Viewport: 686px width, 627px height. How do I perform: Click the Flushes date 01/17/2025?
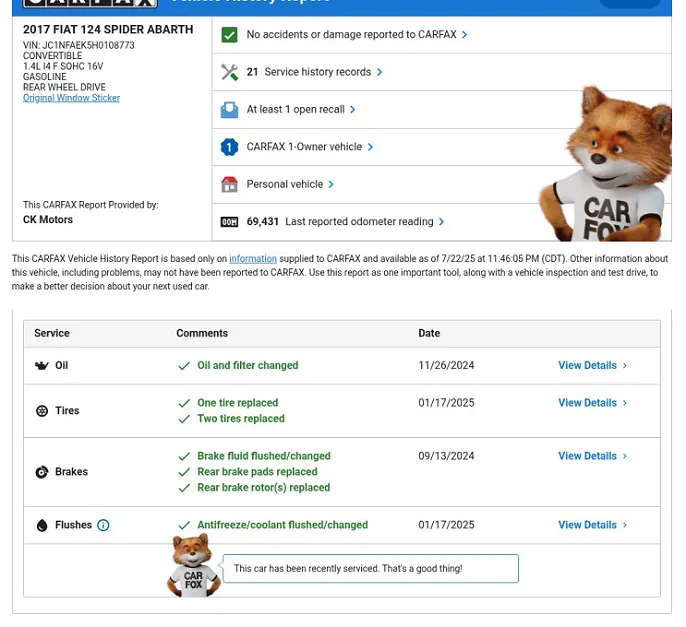click(446, 525)
